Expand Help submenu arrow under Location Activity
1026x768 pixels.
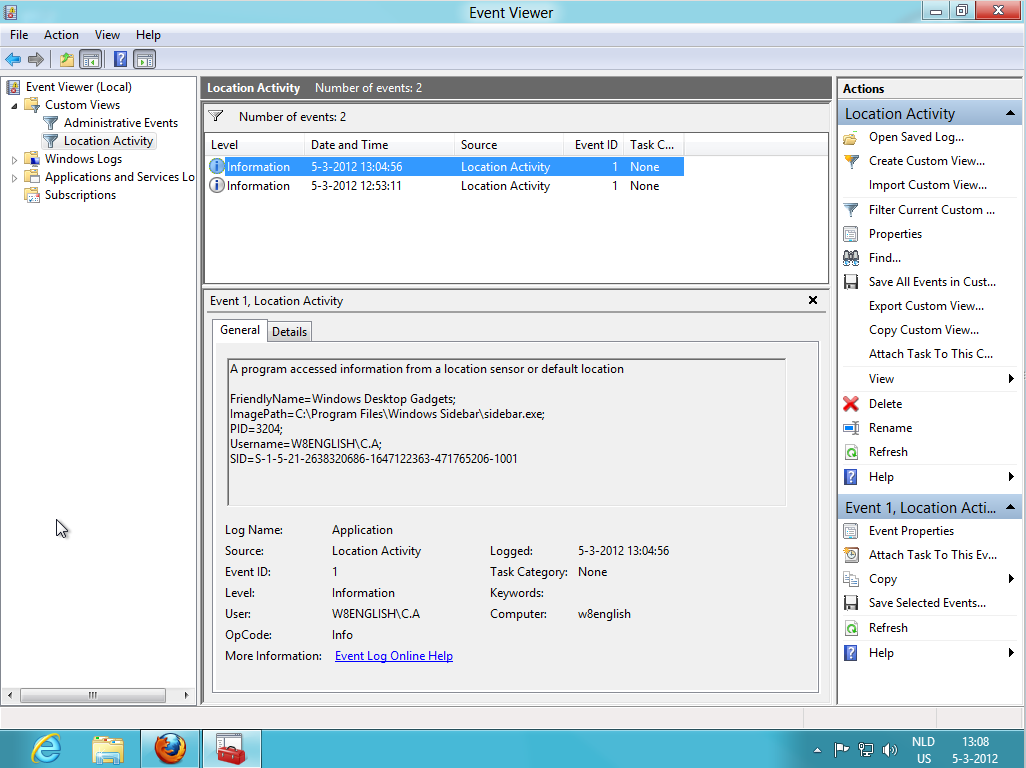coord(1011,477)
